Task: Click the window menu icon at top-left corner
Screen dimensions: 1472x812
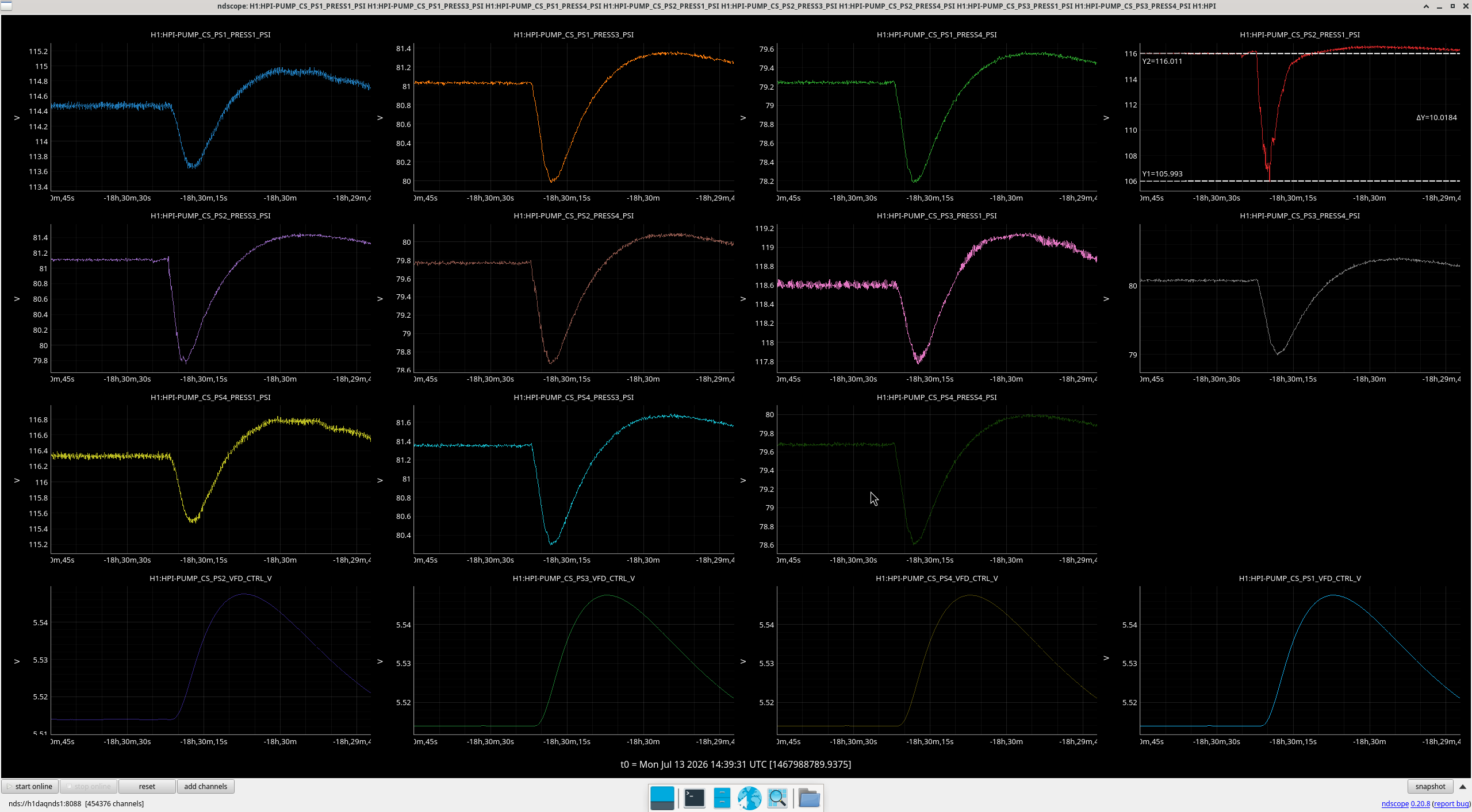Action: (x=6, y=6)
